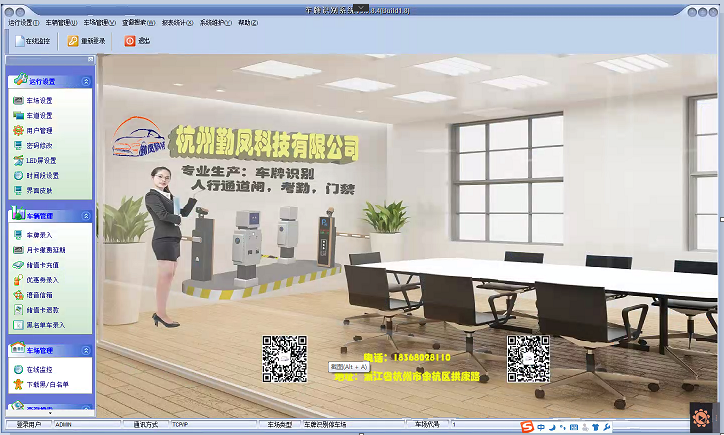Click the right QR code image

tap(528, 359)
